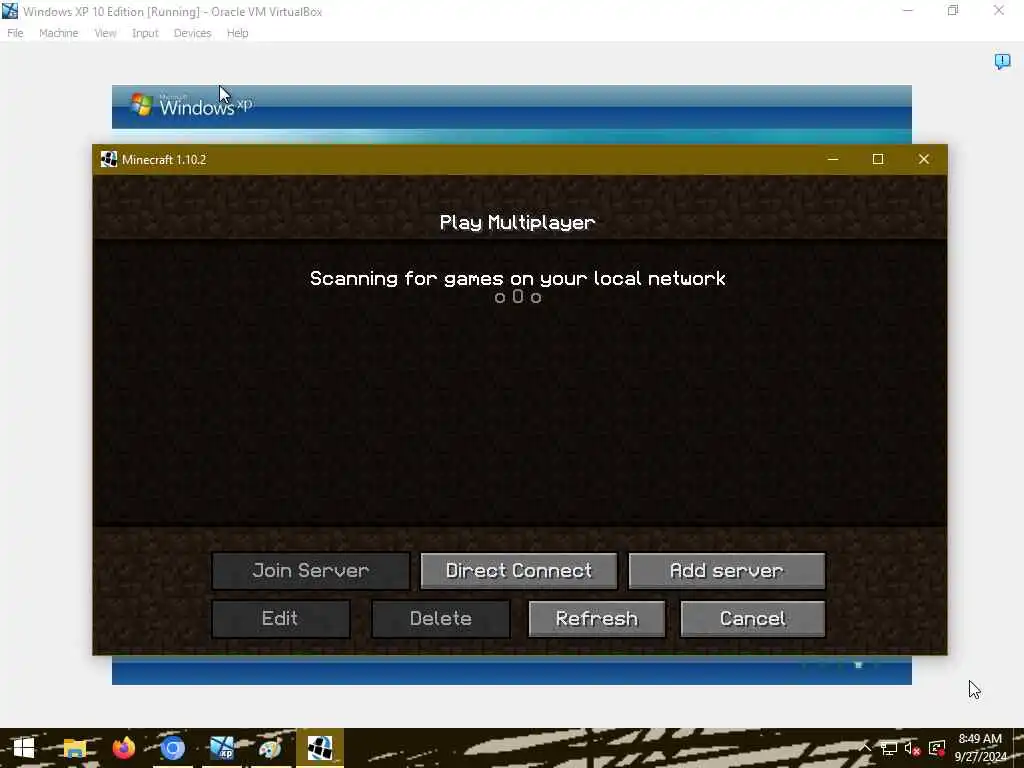Click the Add server button

[x=727, y=571]
